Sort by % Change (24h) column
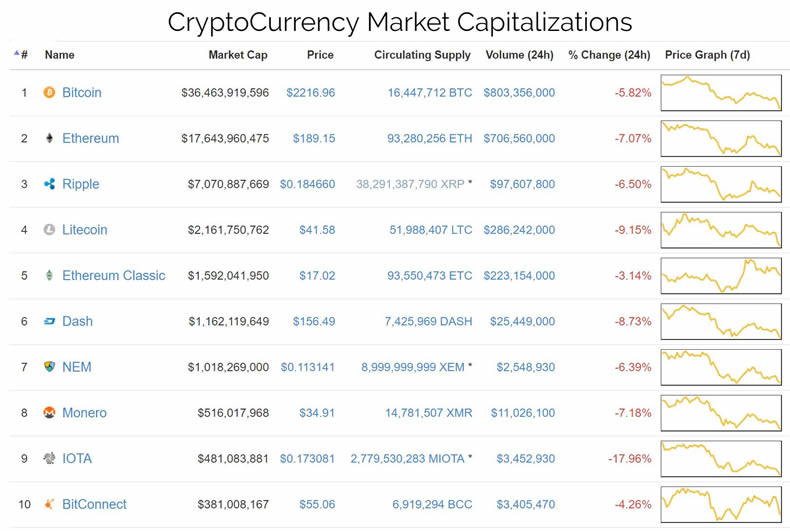Screen dimensions: 790x531 point(609,55)
